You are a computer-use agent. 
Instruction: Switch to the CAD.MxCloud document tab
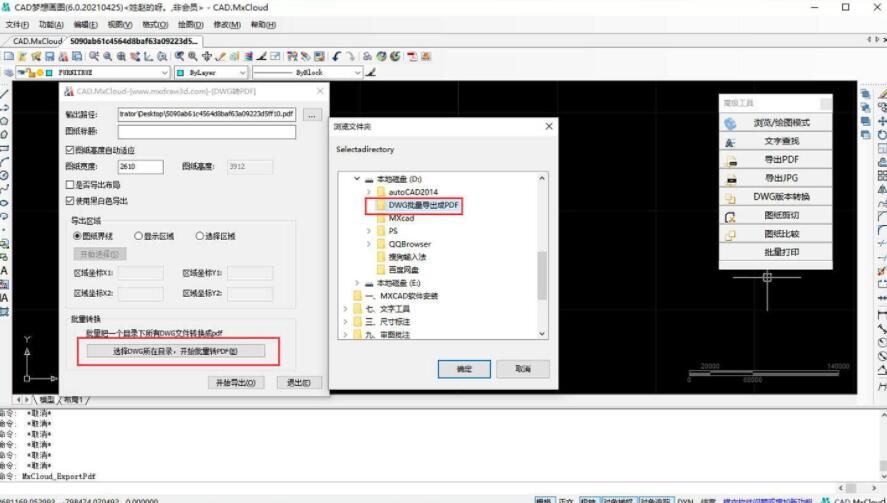[36, 41]
